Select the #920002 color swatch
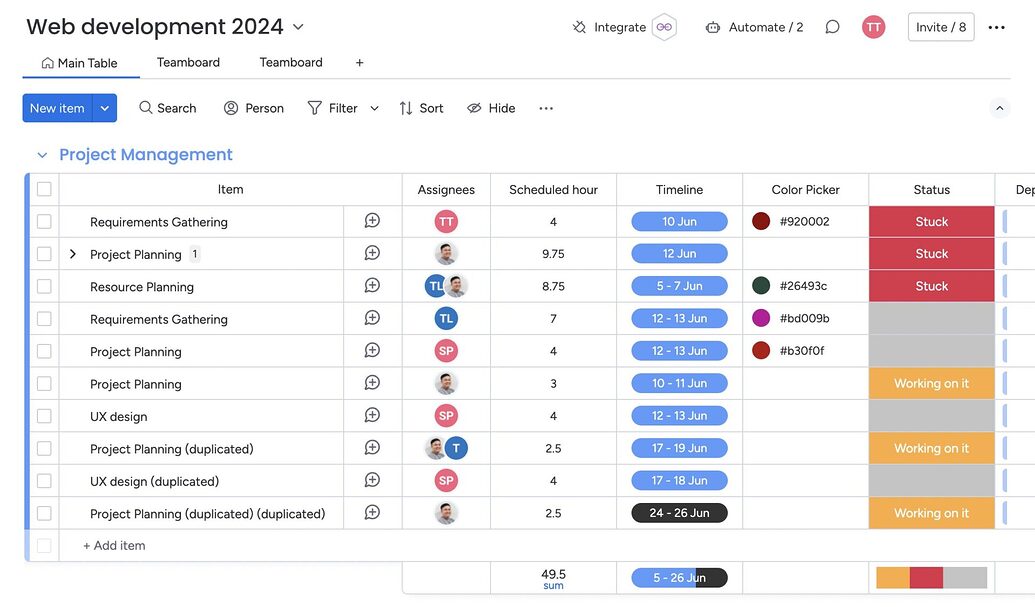This screenshot has width=1035, height=607. click(761, 220)
